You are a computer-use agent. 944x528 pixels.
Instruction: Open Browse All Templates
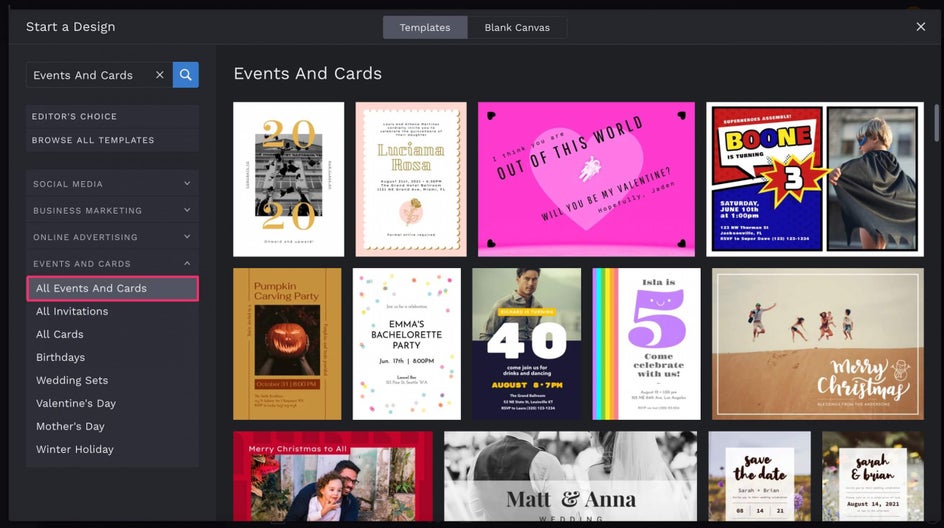112,140
